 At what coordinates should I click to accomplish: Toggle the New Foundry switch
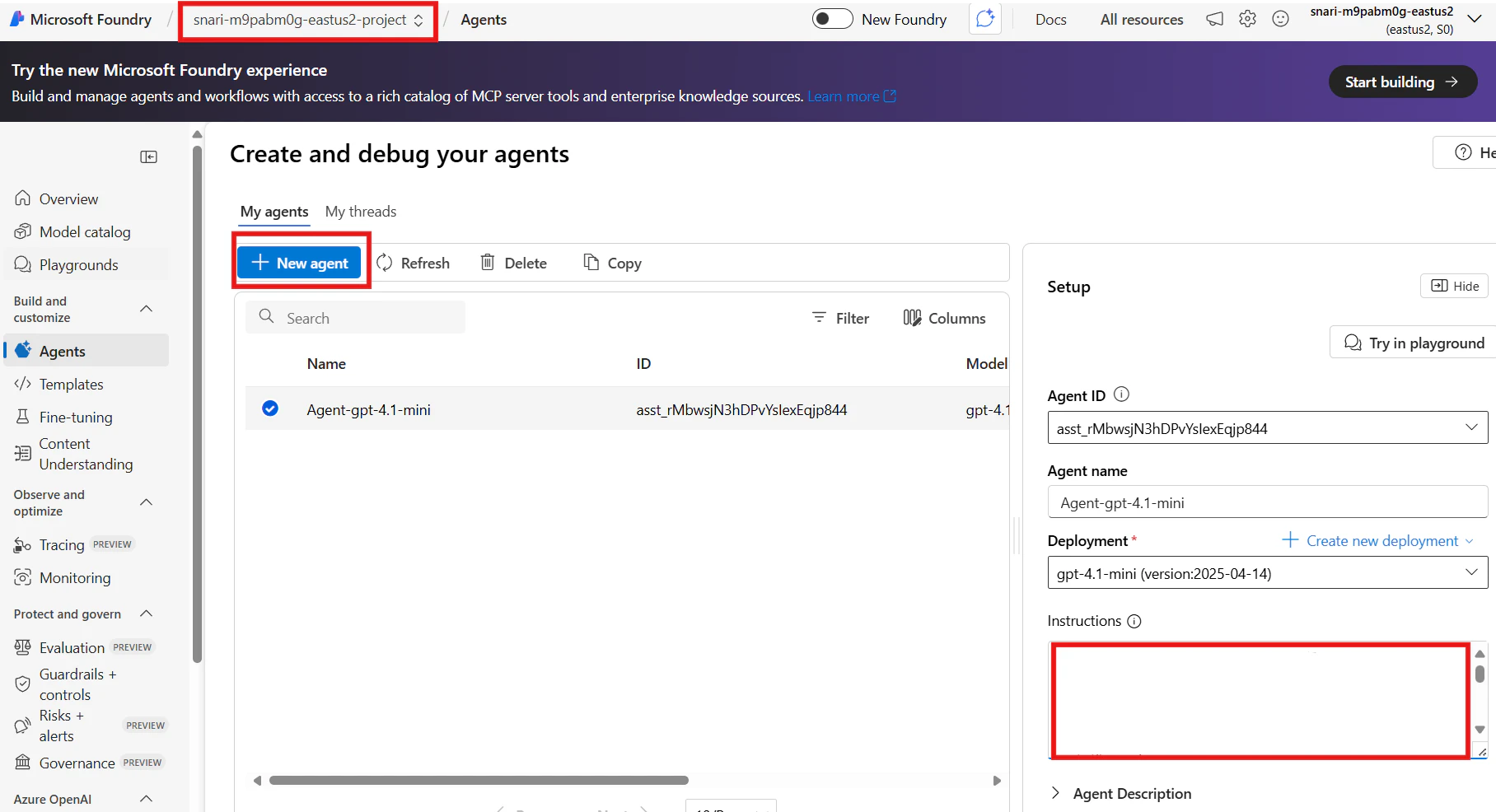coord(832,19)
